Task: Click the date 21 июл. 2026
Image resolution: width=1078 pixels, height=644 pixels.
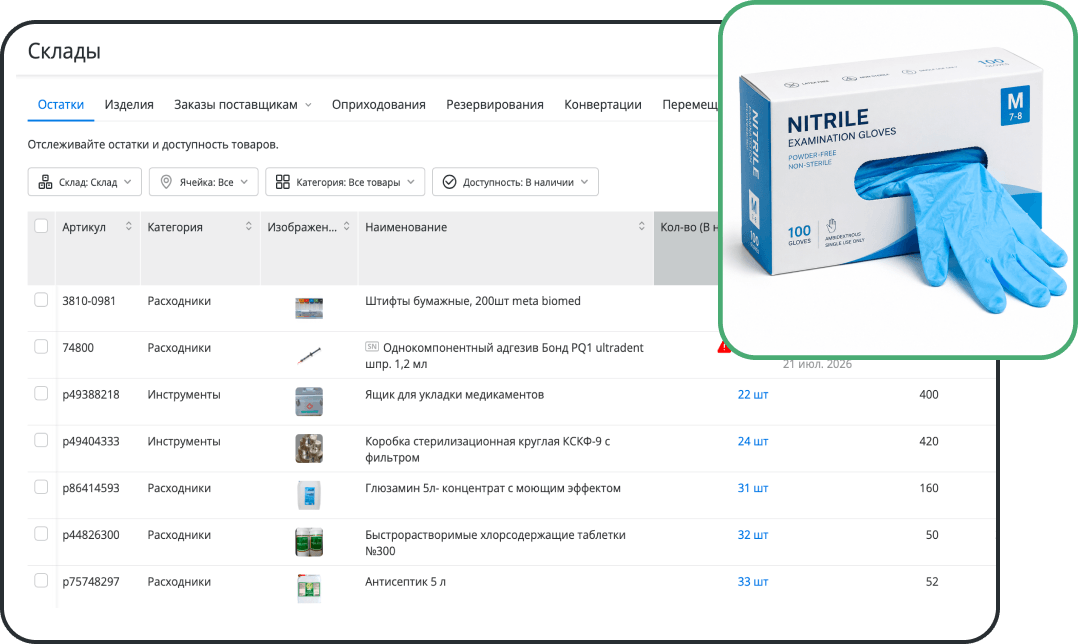Action: [817, 364]
